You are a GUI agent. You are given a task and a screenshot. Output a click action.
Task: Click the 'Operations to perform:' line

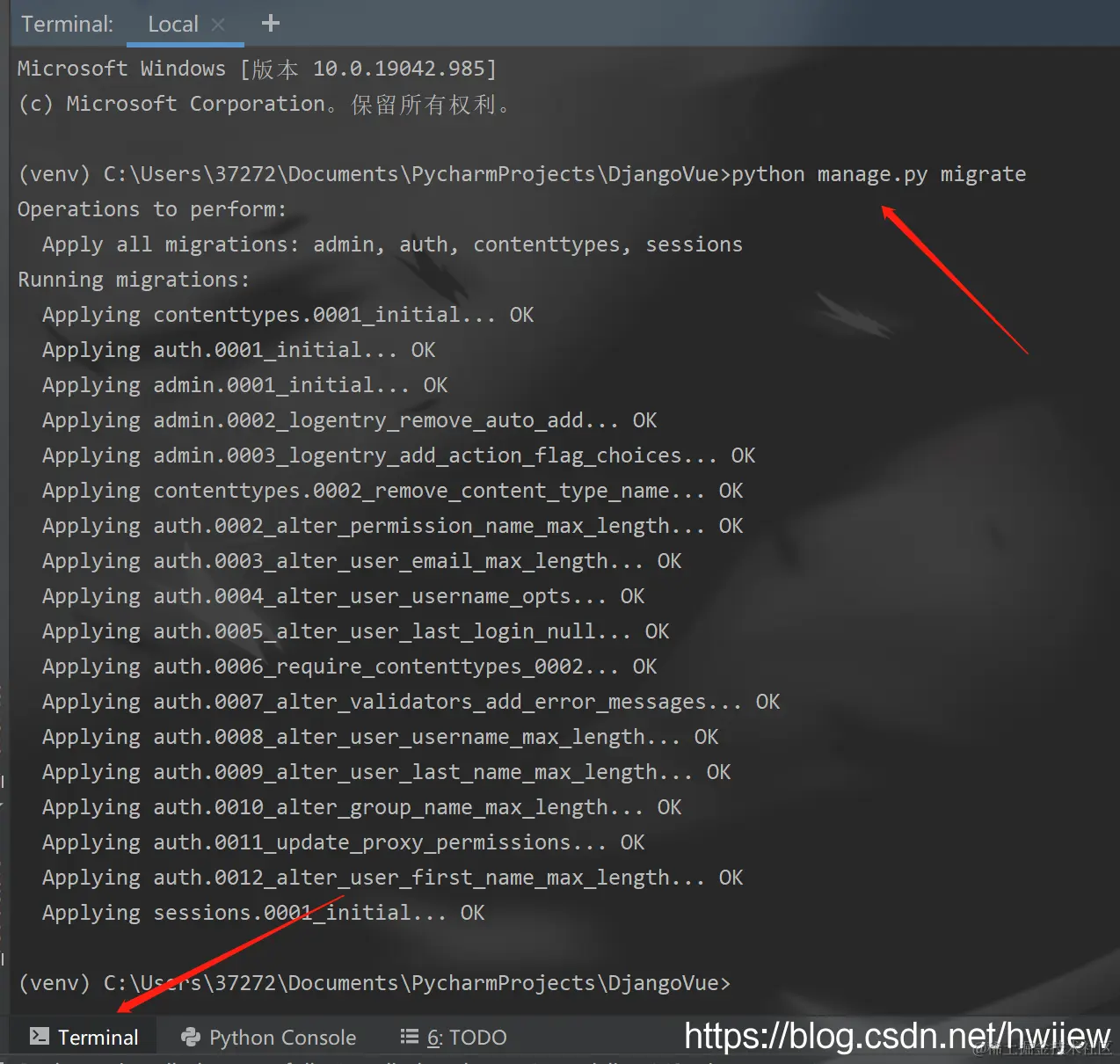point(152,209)
